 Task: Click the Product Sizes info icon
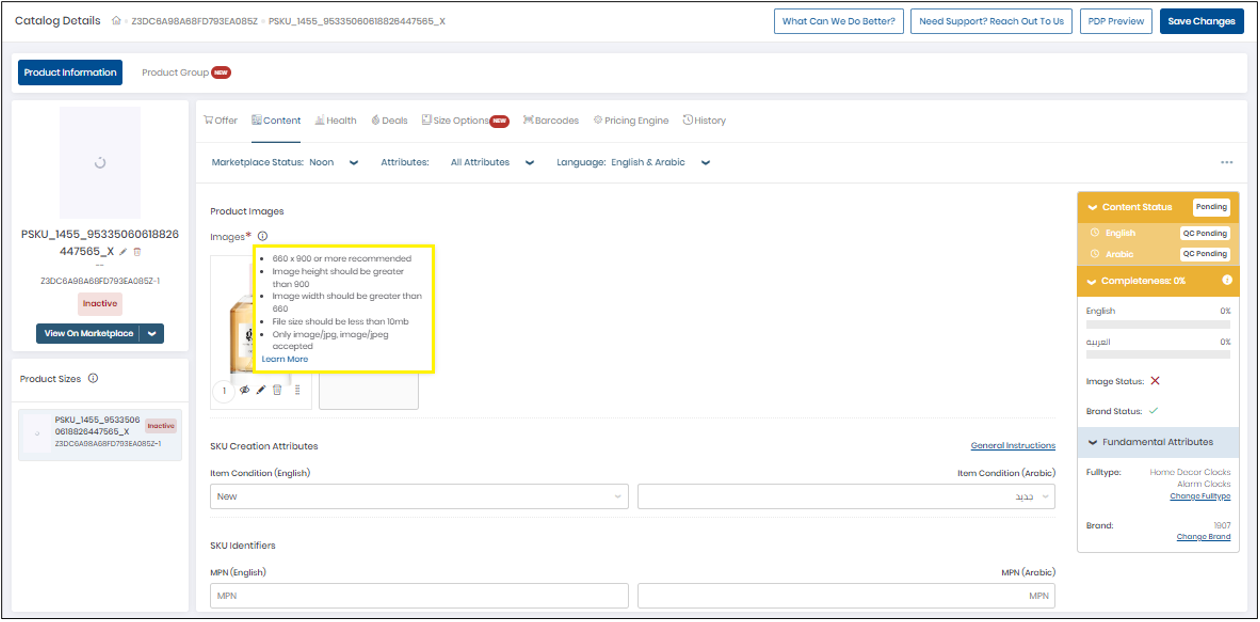(93, 378)
